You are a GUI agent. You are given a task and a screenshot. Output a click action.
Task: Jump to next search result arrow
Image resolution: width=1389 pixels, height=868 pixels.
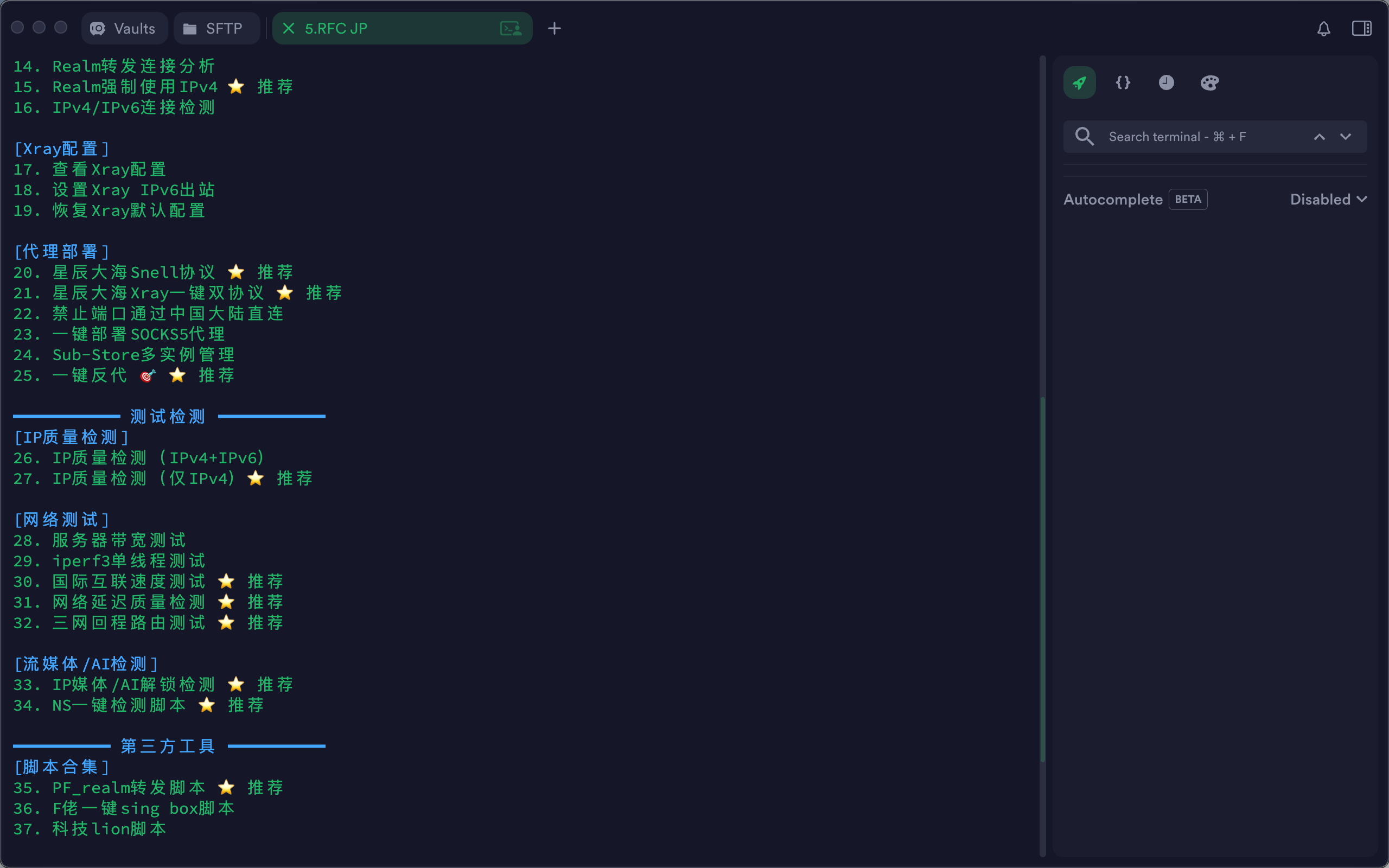(1346, 137)
